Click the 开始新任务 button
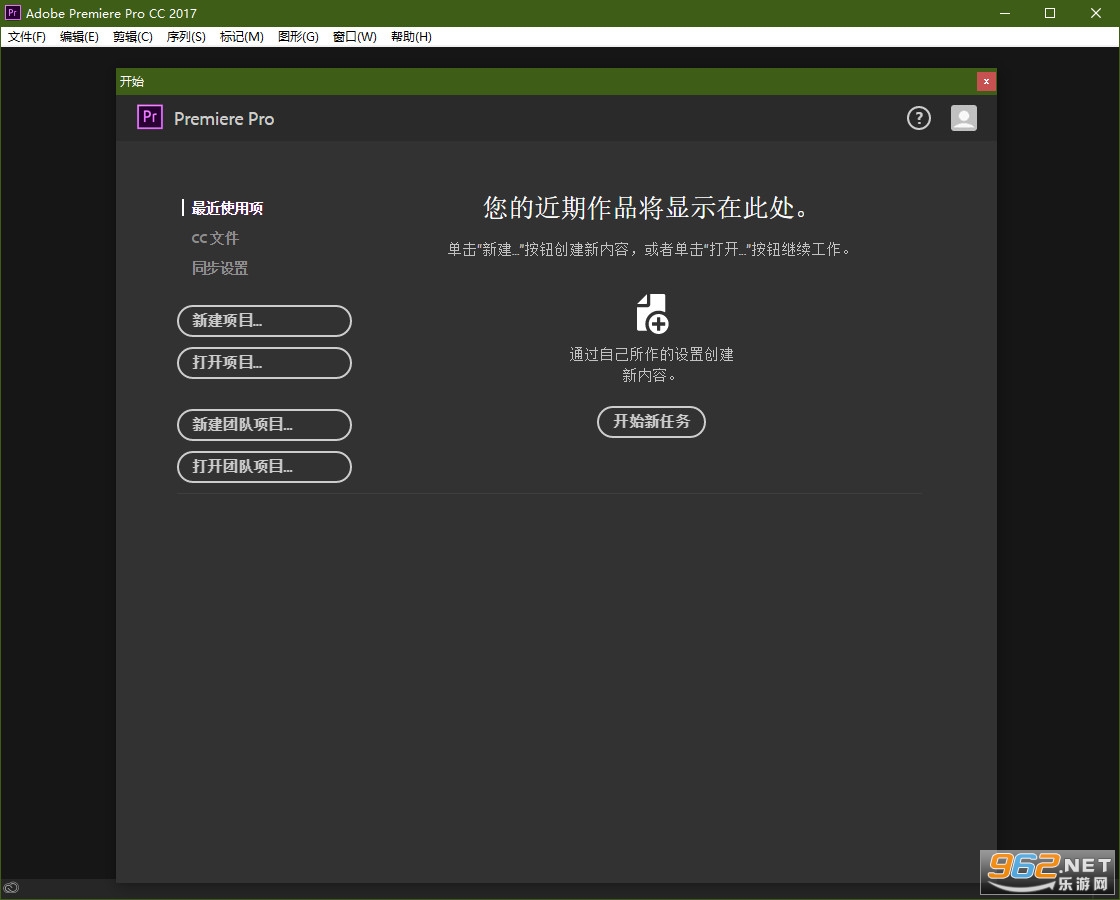This screenshot has width=1120, height=900. coord(651,421)
